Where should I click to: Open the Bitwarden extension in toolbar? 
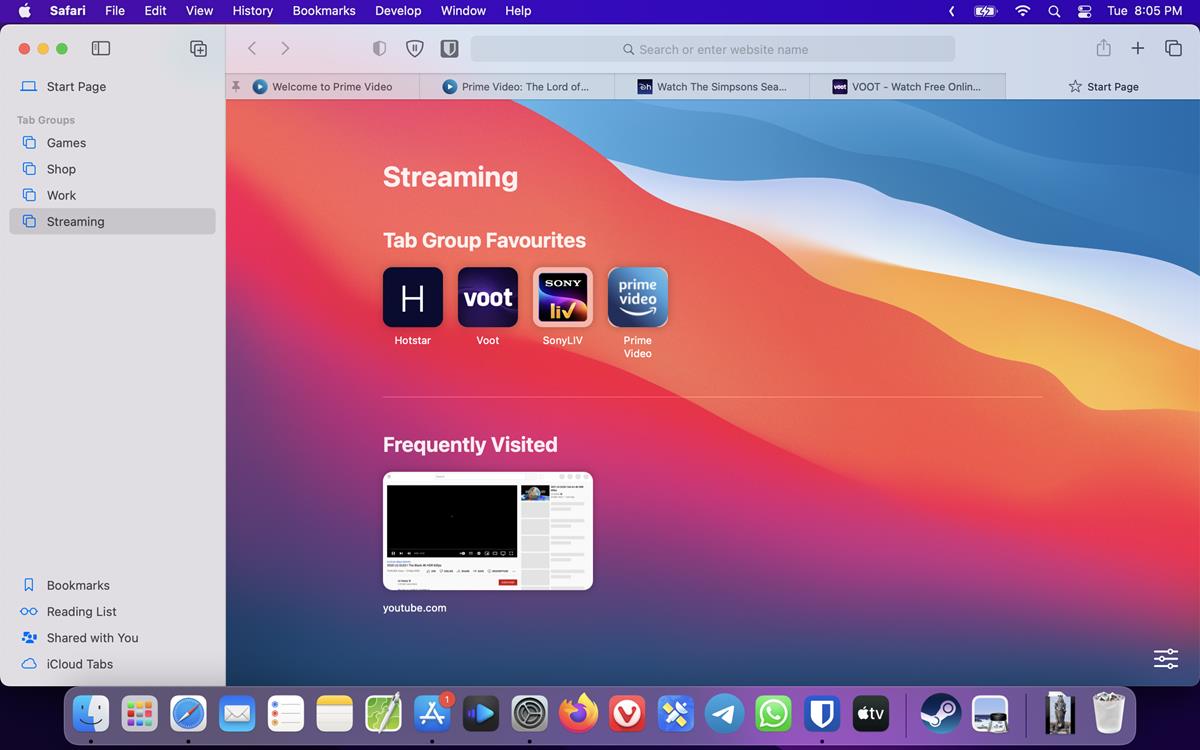tap(450, 48)
